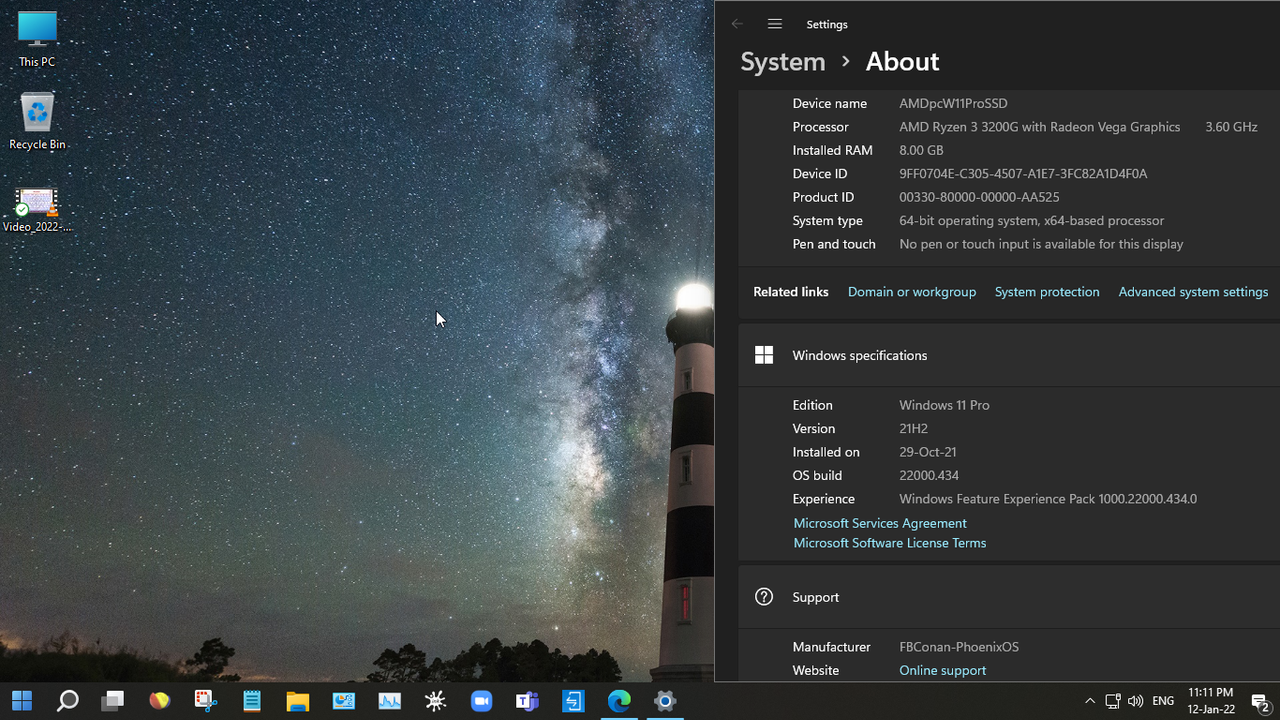Collapse the Windows specifications section
1280x720 pixels.
tap(1009, 355)
